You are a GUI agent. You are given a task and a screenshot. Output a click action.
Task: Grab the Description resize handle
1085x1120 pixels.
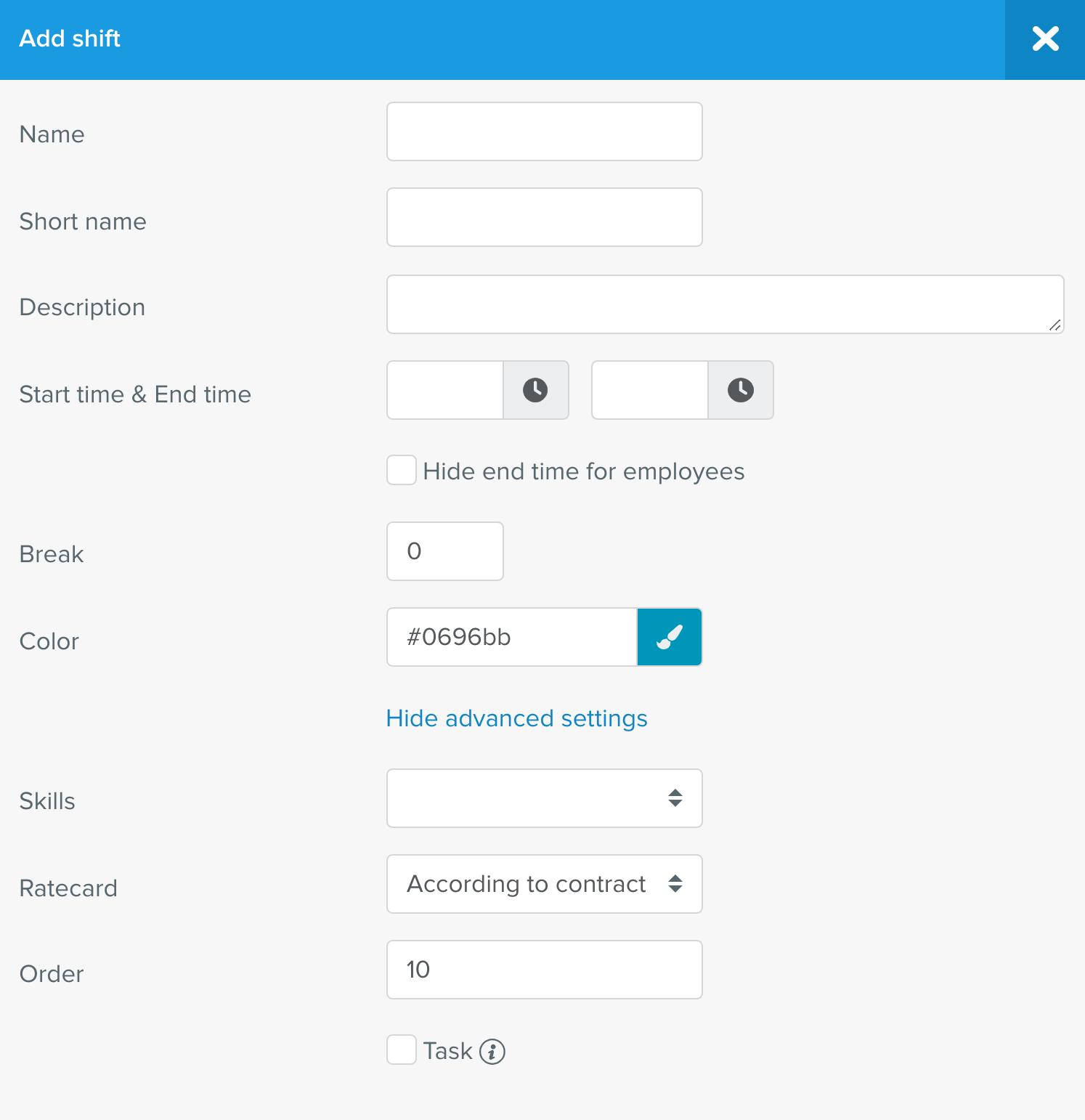click(1055, 325)
